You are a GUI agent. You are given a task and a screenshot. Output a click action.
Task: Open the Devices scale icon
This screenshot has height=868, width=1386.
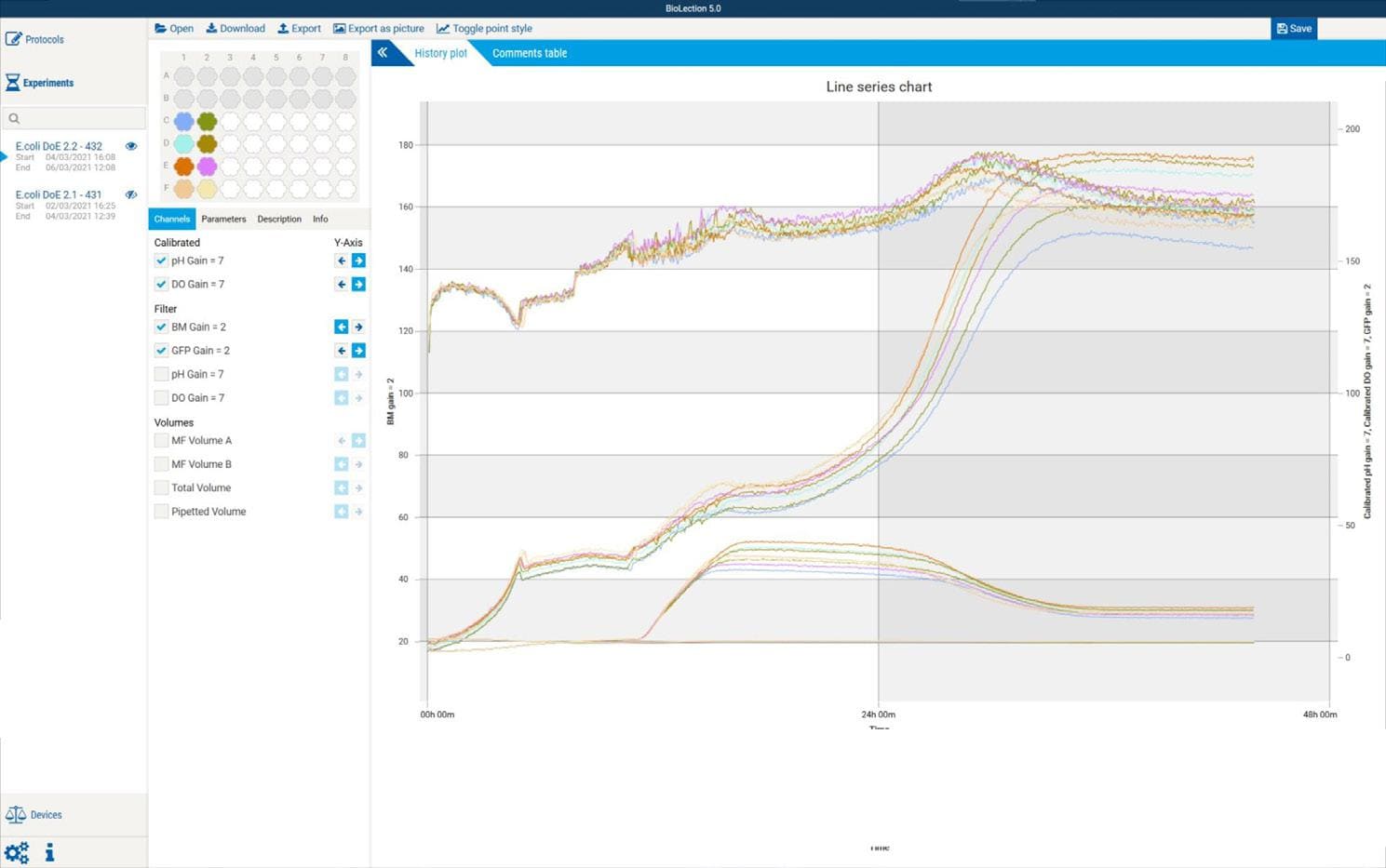(x=16, y=814)
